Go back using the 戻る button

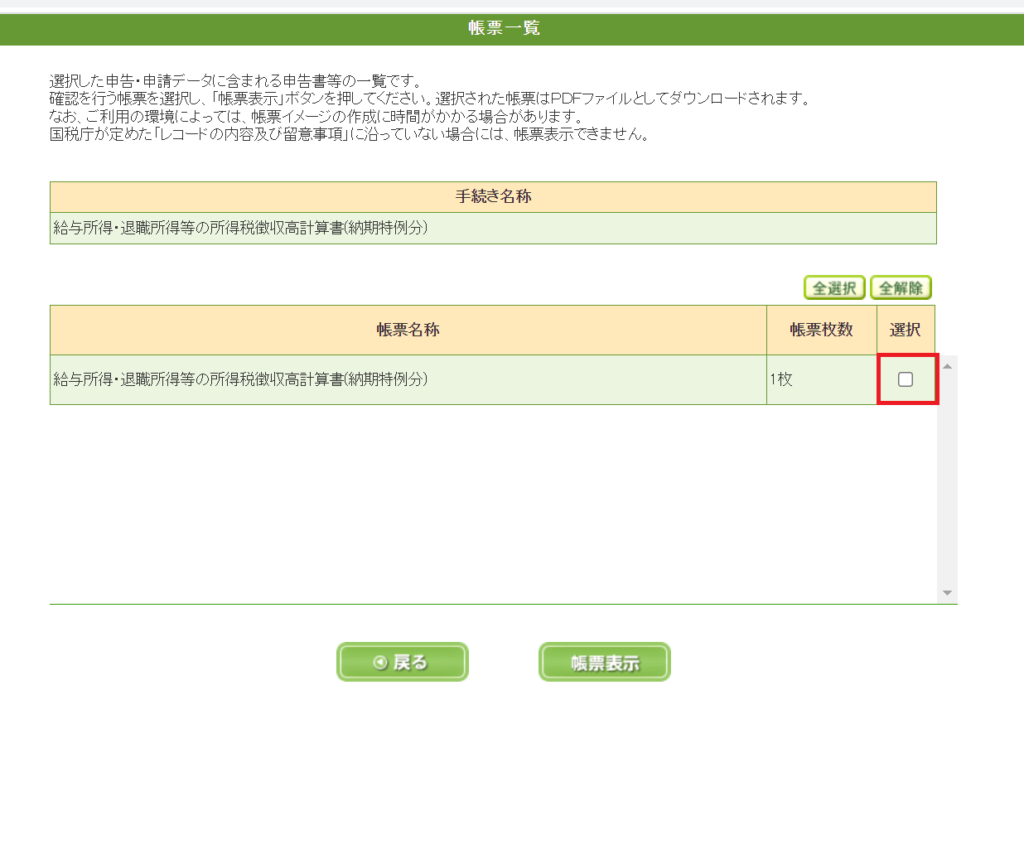(402, 662)
